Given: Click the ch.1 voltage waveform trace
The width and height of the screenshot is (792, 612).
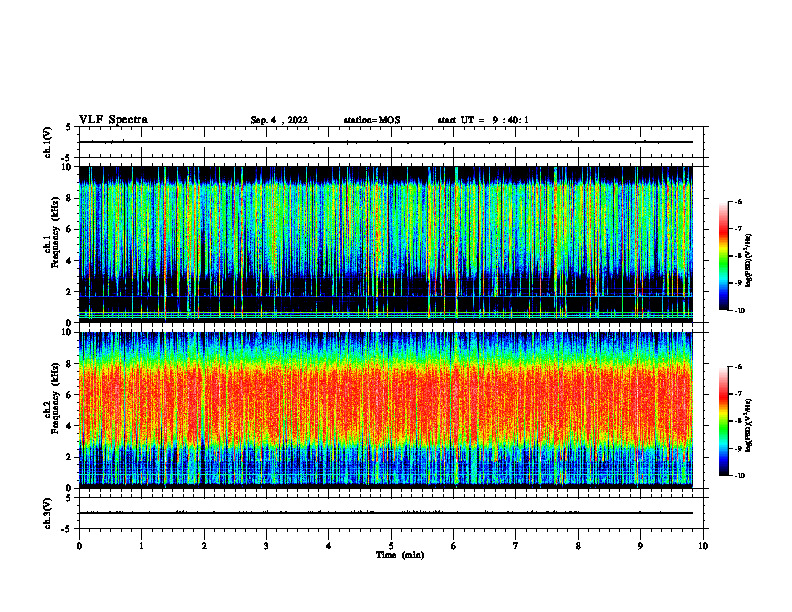Looking at the screenshot, I should [x=386, y=142].
